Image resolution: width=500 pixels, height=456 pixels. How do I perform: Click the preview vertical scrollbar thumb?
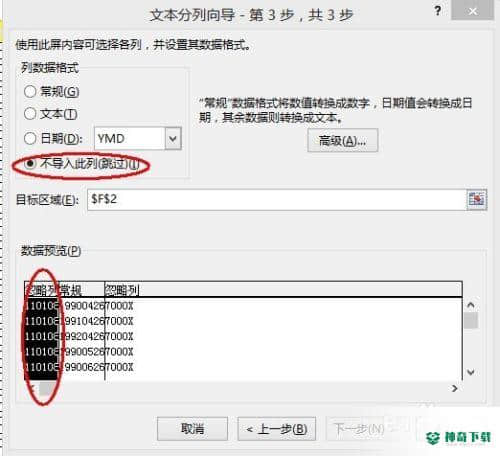(x=471, y=321)
